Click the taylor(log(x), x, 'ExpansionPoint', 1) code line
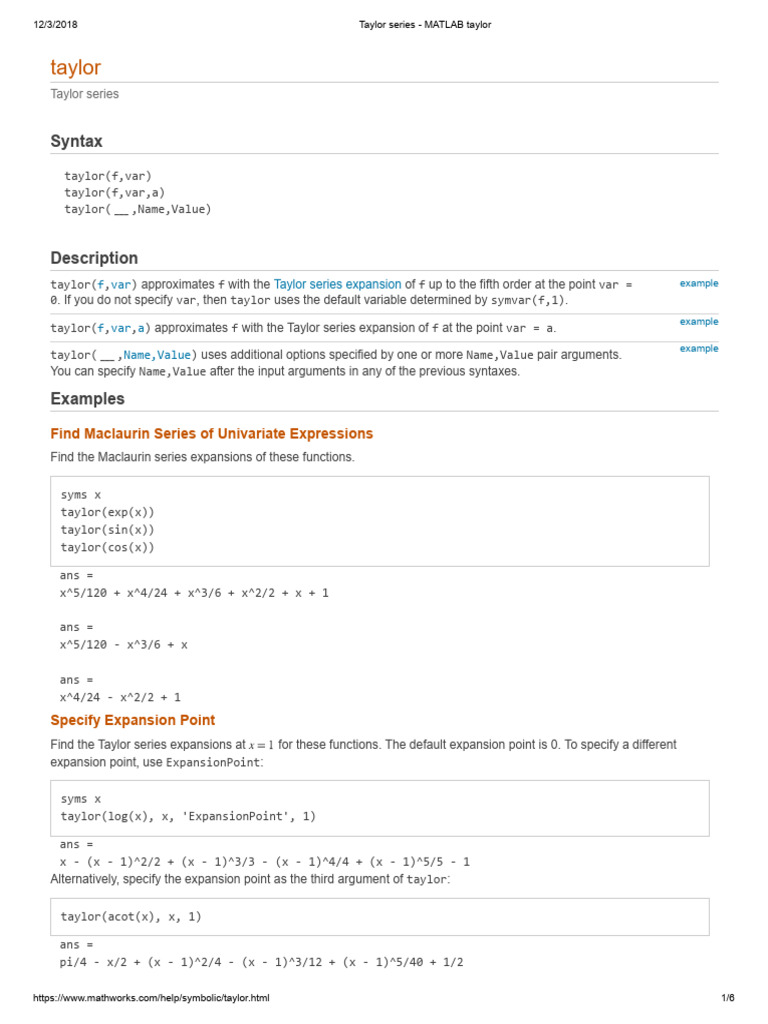 point(188,816)
